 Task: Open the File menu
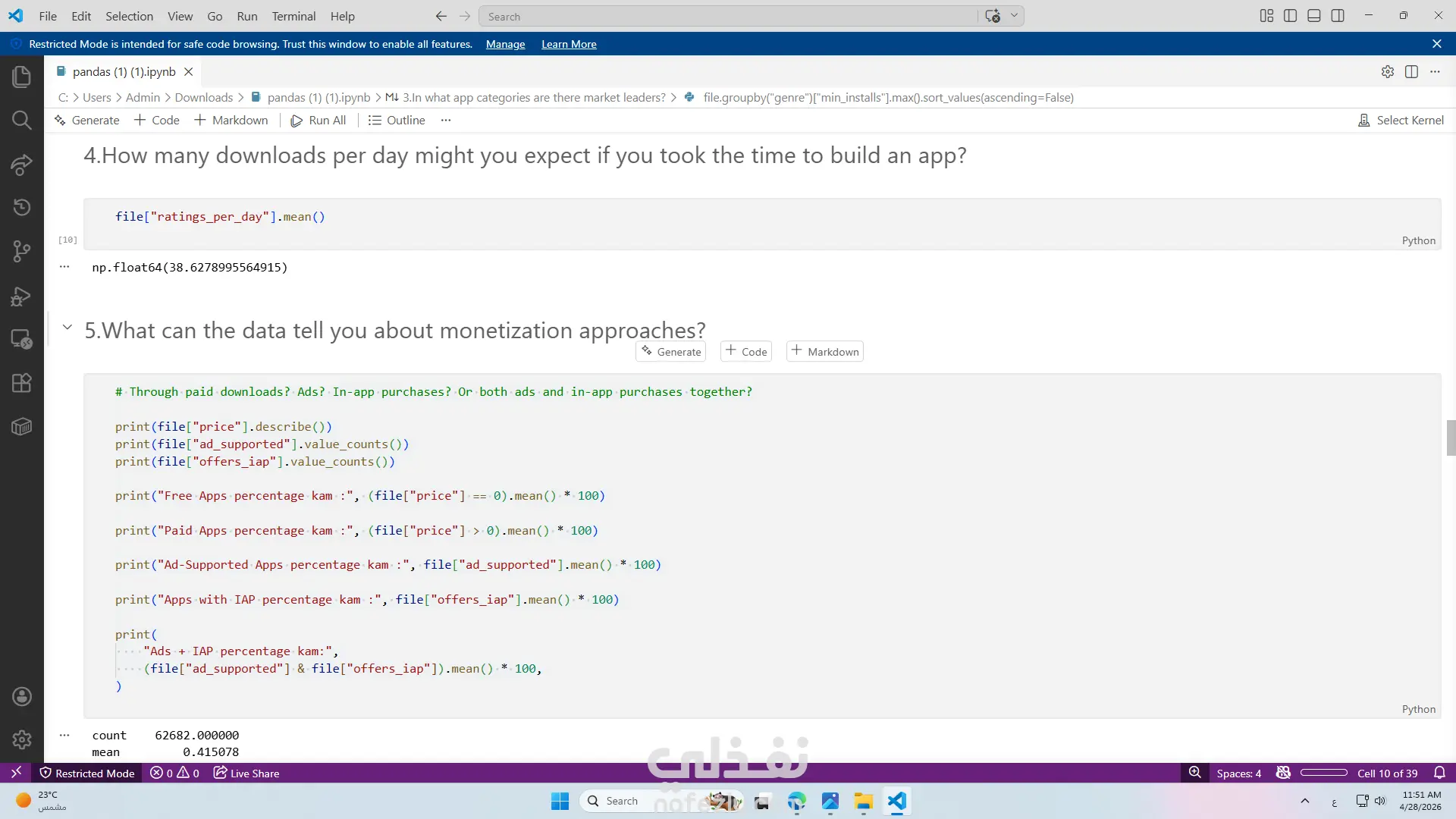pyautogui.click(x=48, y=16)
